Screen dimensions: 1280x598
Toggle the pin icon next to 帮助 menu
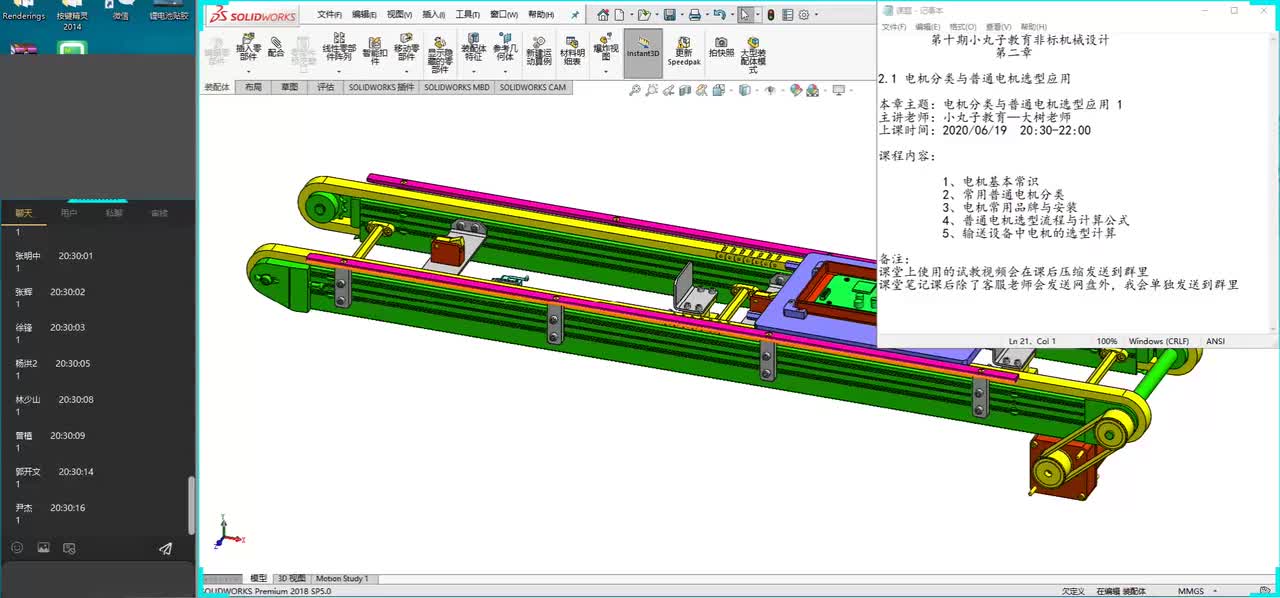pos(575,15)
